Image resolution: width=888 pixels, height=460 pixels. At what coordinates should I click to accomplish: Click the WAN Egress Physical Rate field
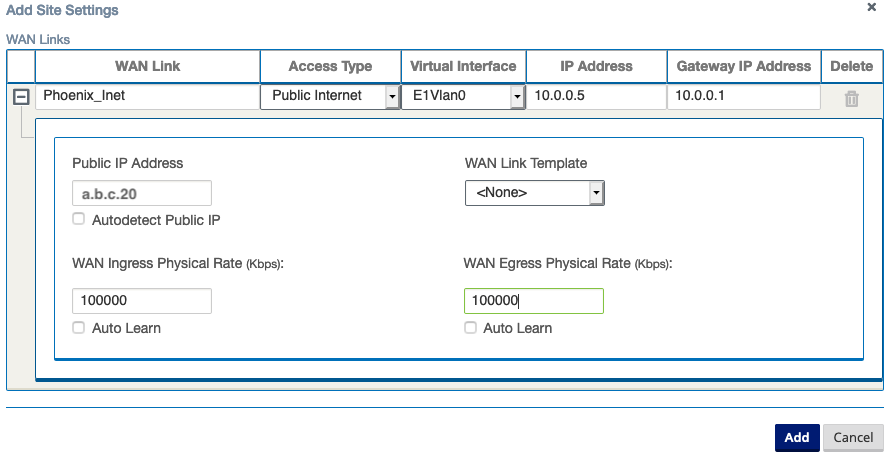[x=533, y=300]
